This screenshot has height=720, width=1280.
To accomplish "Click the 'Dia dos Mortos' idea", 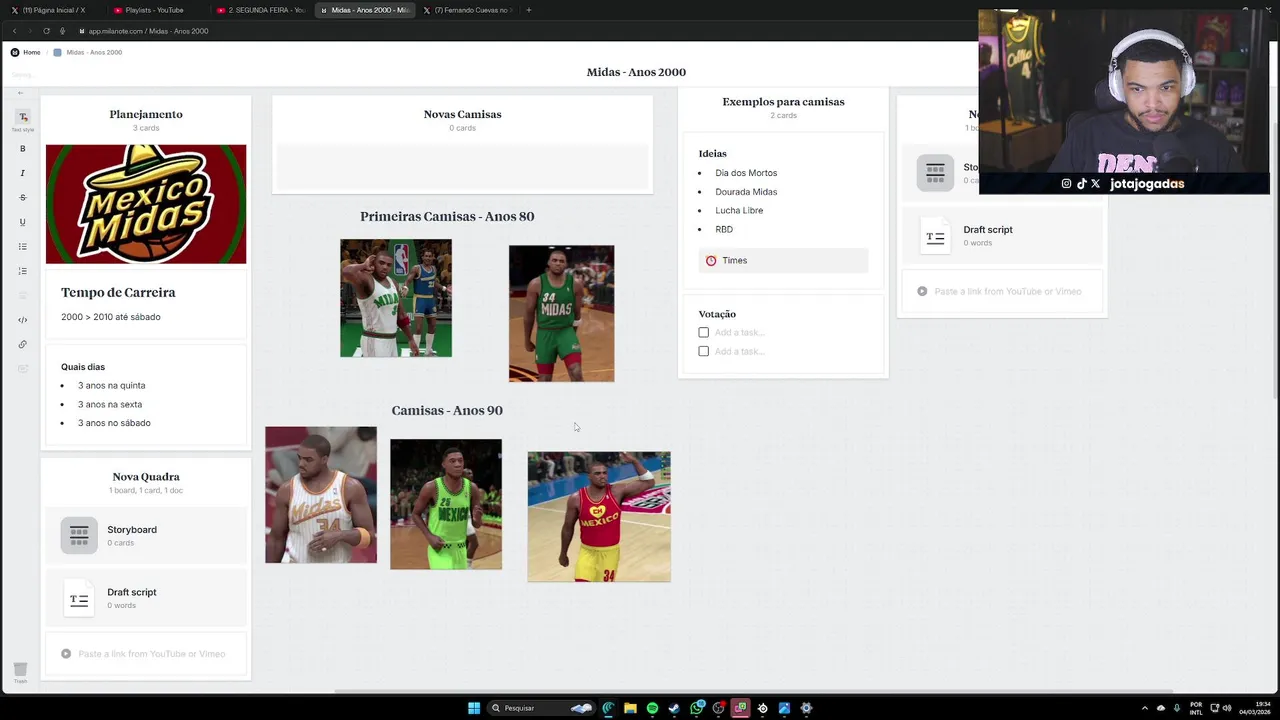I will click(746, 173).
